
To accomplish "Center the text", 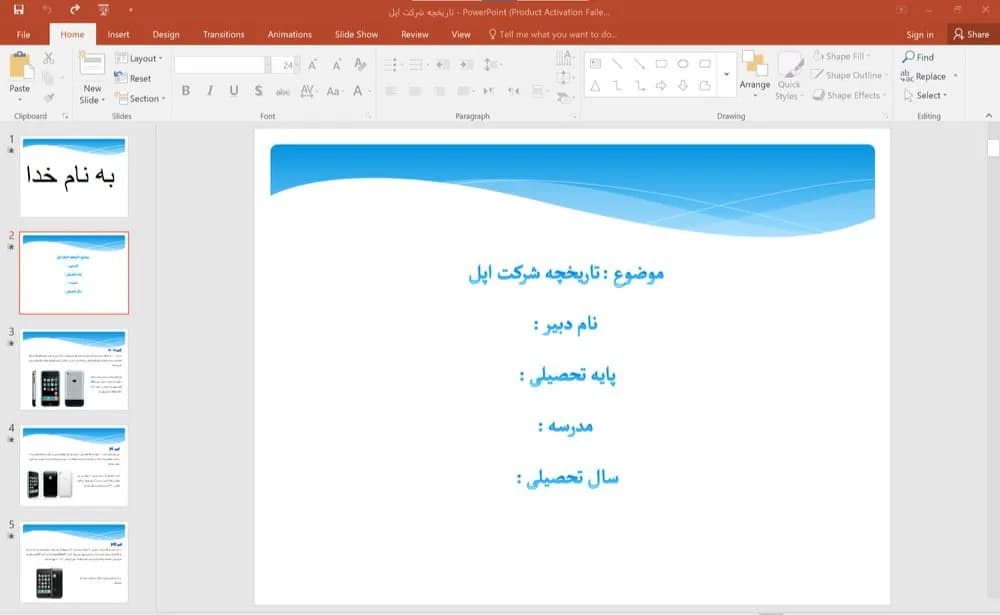I will point(415,91).
